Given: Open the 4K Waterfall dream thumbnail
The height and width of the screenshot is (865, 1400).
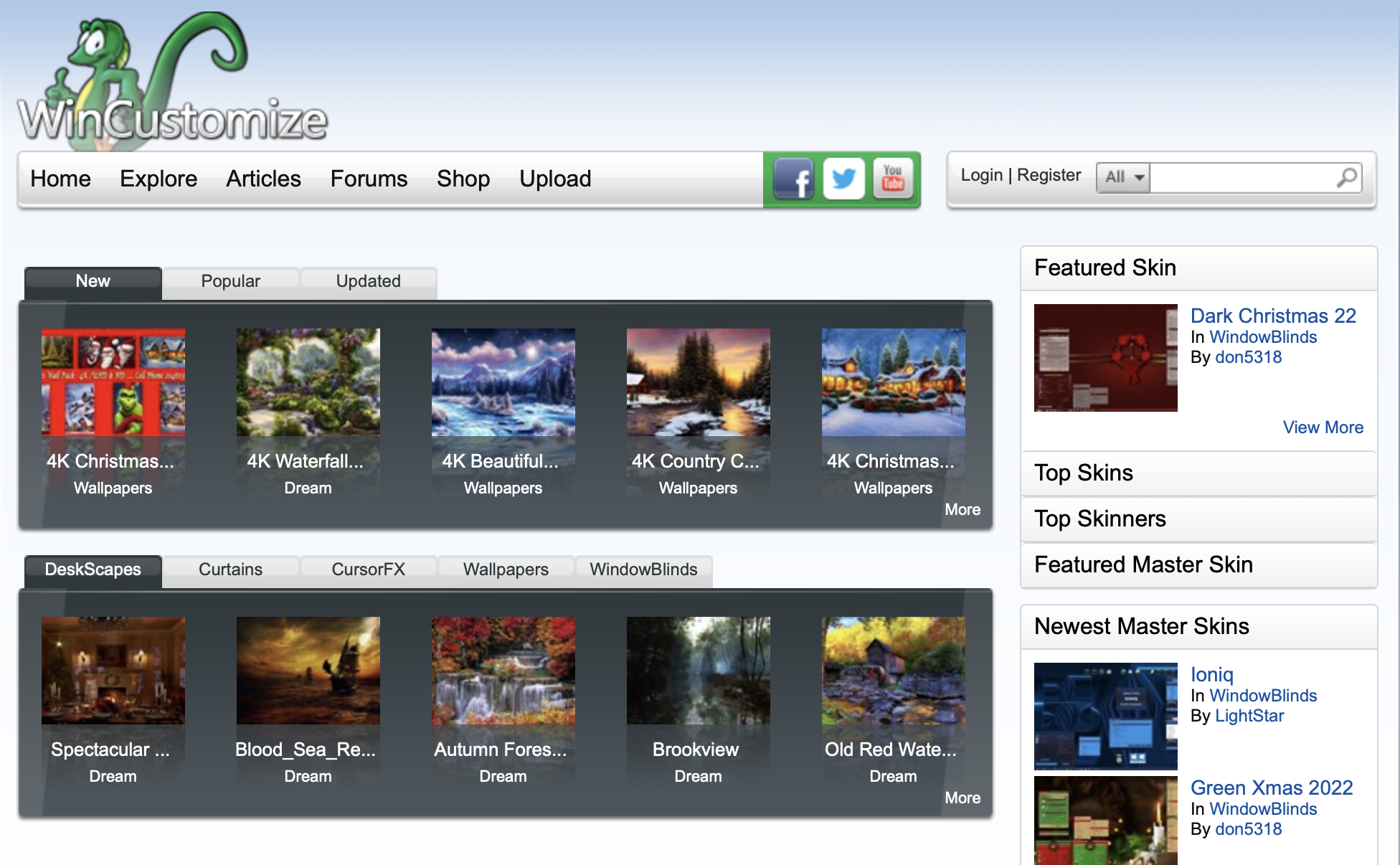Looking at the screenshot, I should point(308,382).
